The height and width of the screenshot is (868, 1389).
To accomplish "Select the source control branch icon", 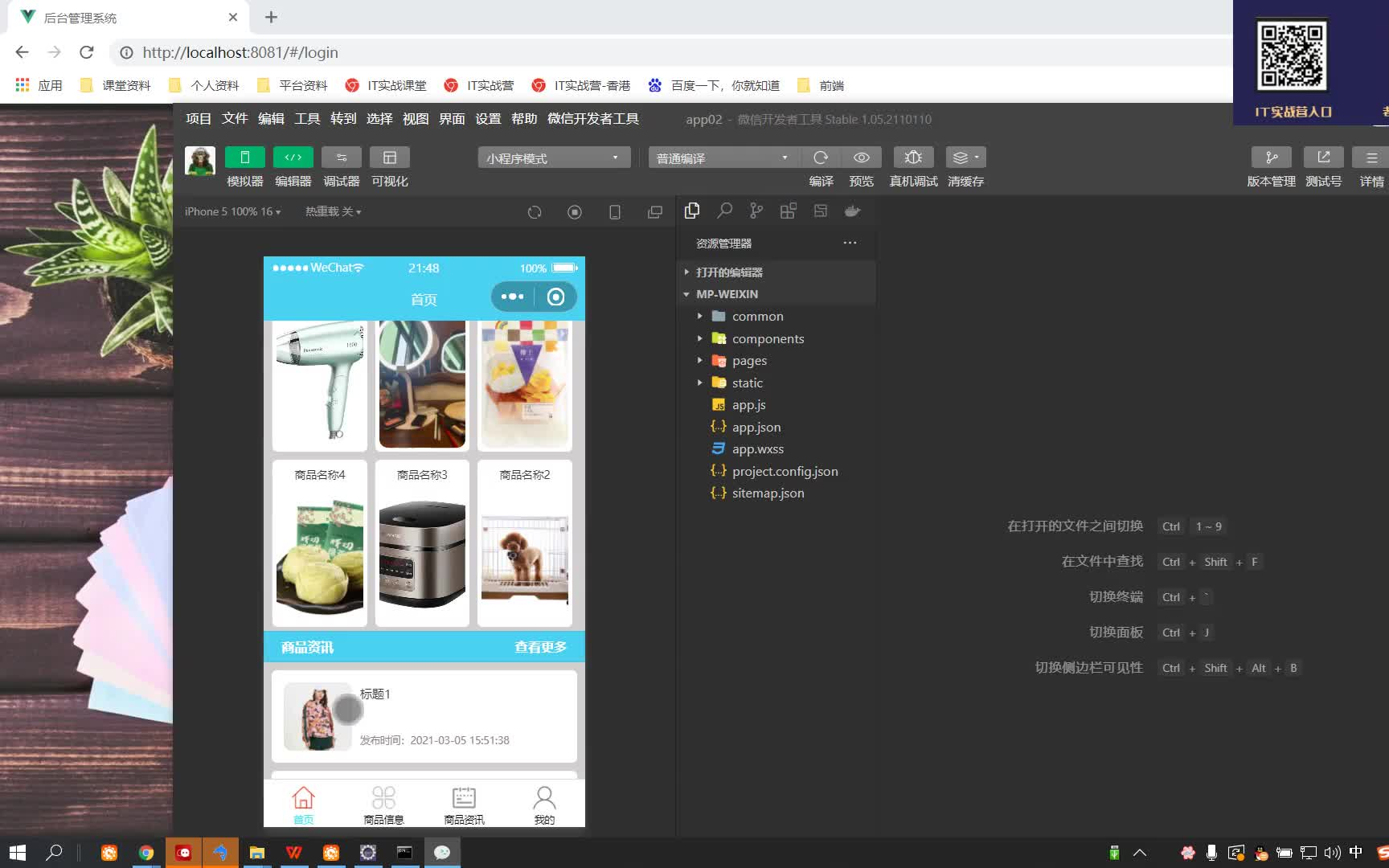I will coord(756,211).
